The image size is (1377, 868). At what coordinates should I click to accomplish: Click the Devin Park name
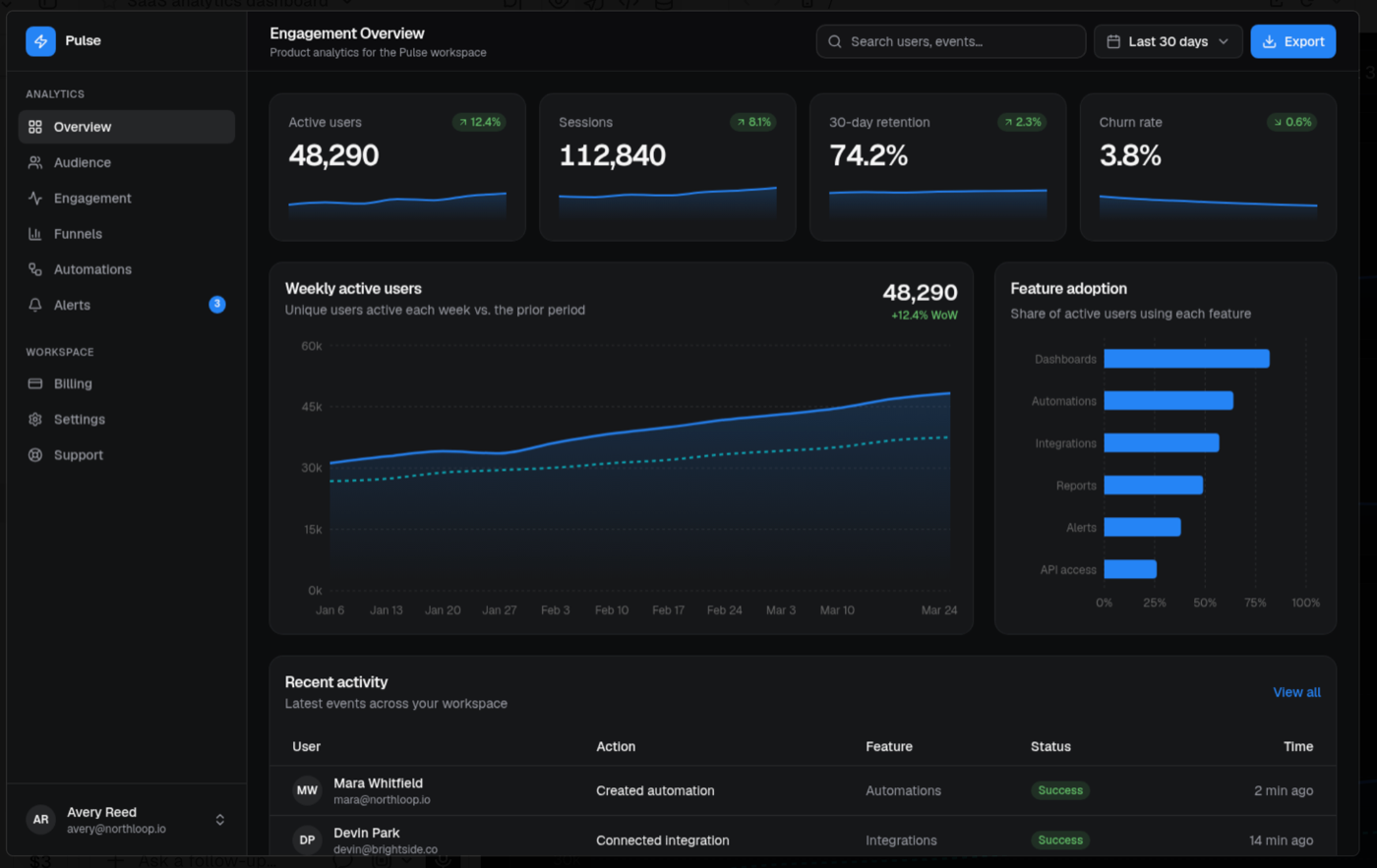click(366, 833)
